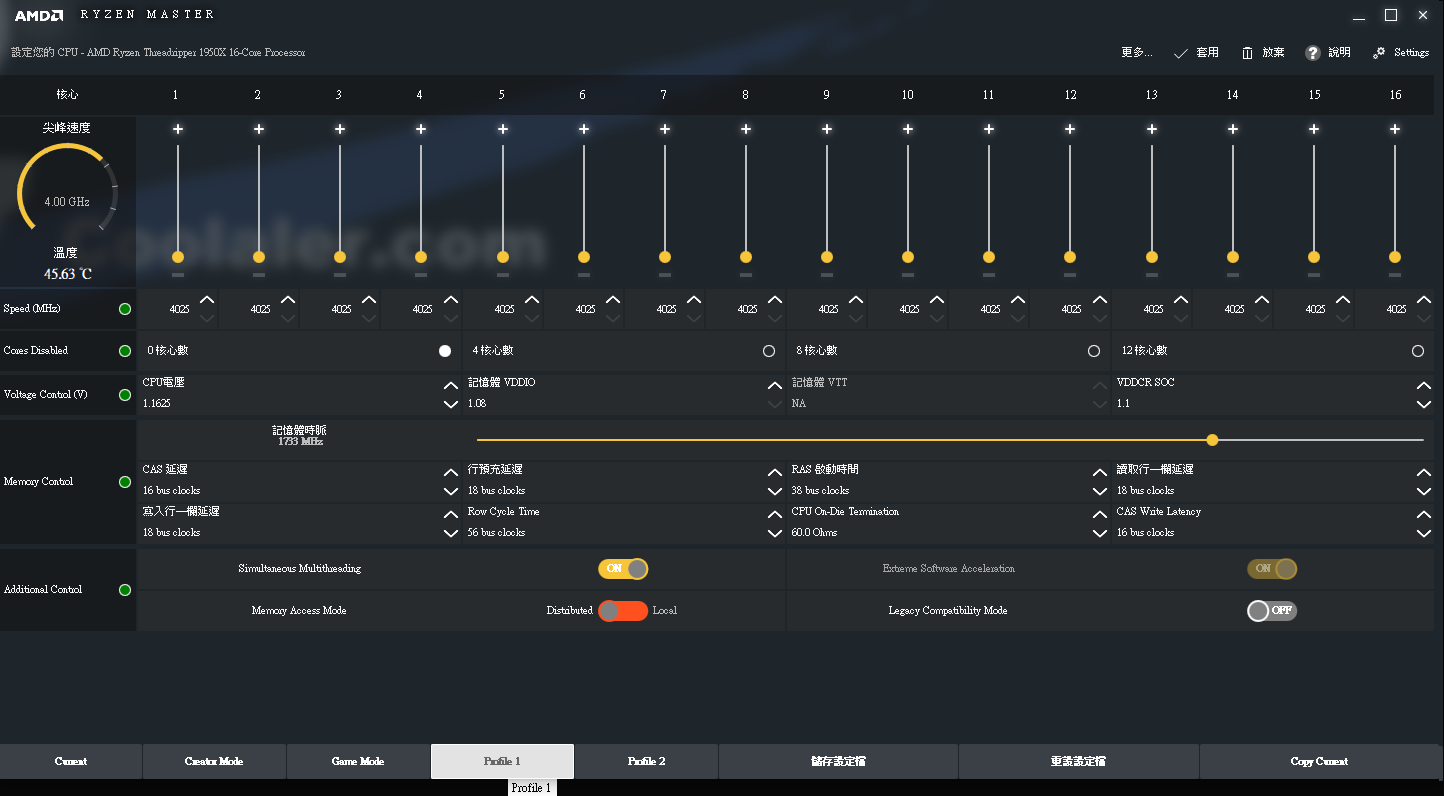Click the plus icon above core 5
This screenshot has width=1444, height=796.
click(x=503, y=129)
